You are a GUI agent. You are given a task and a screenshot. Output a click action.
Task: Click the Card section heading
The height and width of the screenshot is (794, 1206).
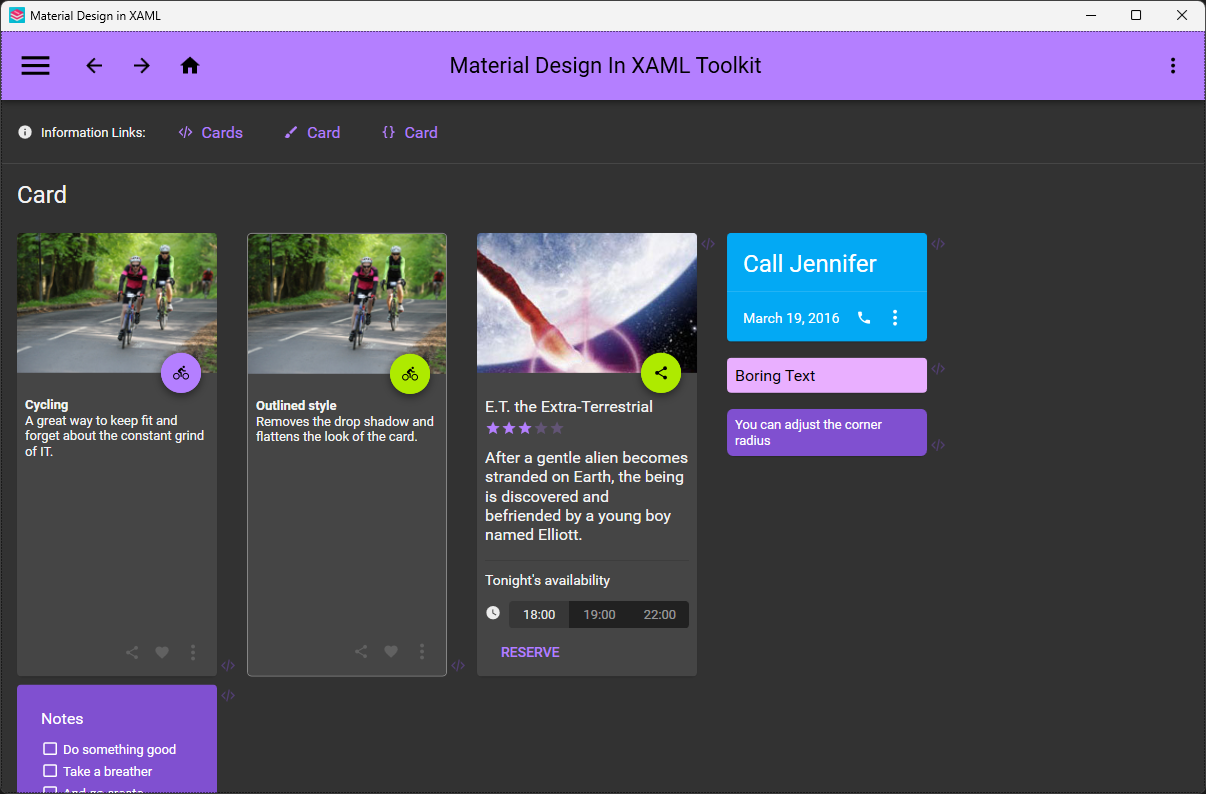[42, 195]
